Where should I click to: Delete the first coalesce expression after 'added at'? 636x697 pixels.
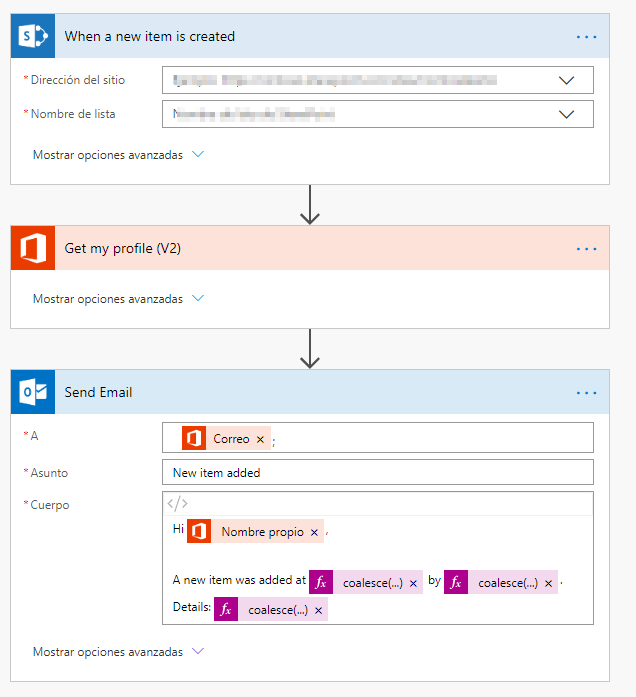click(x=413, y=583)
